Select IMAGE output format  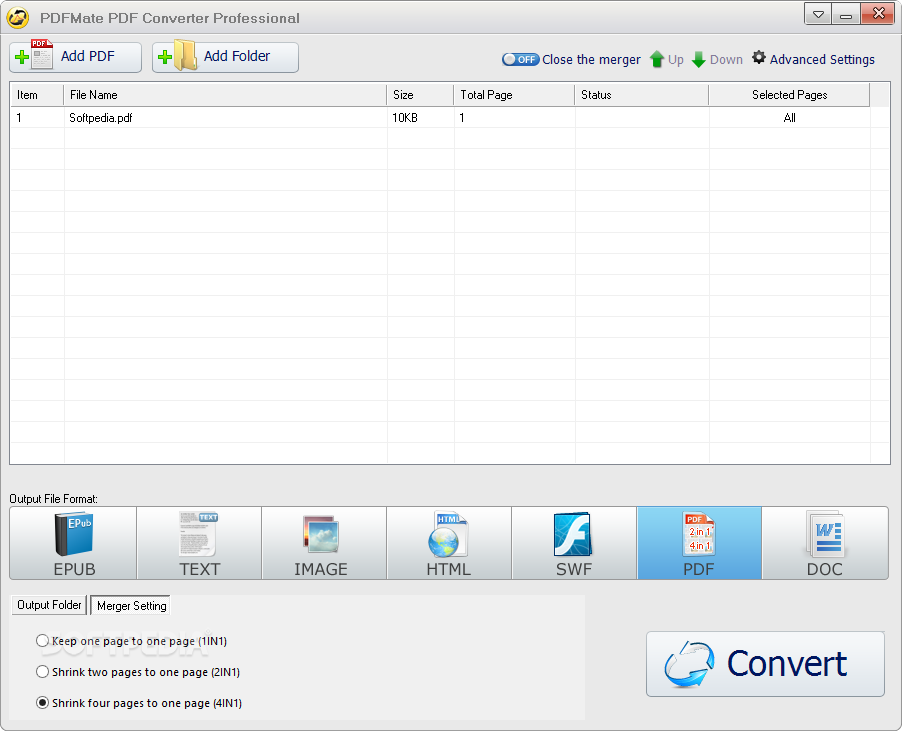324,543
